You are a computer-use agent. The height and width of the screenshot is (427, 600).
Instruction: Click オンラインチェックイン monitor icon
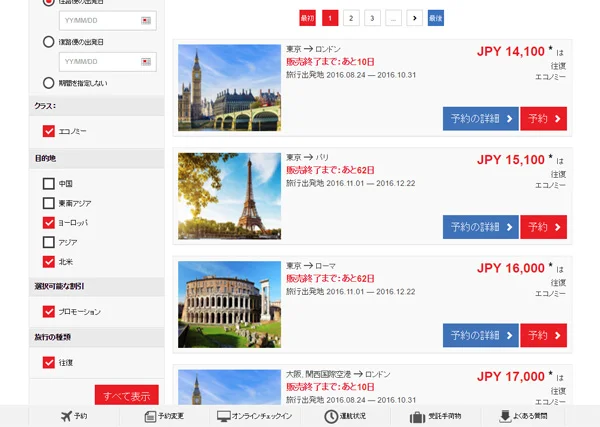(223, 416)
